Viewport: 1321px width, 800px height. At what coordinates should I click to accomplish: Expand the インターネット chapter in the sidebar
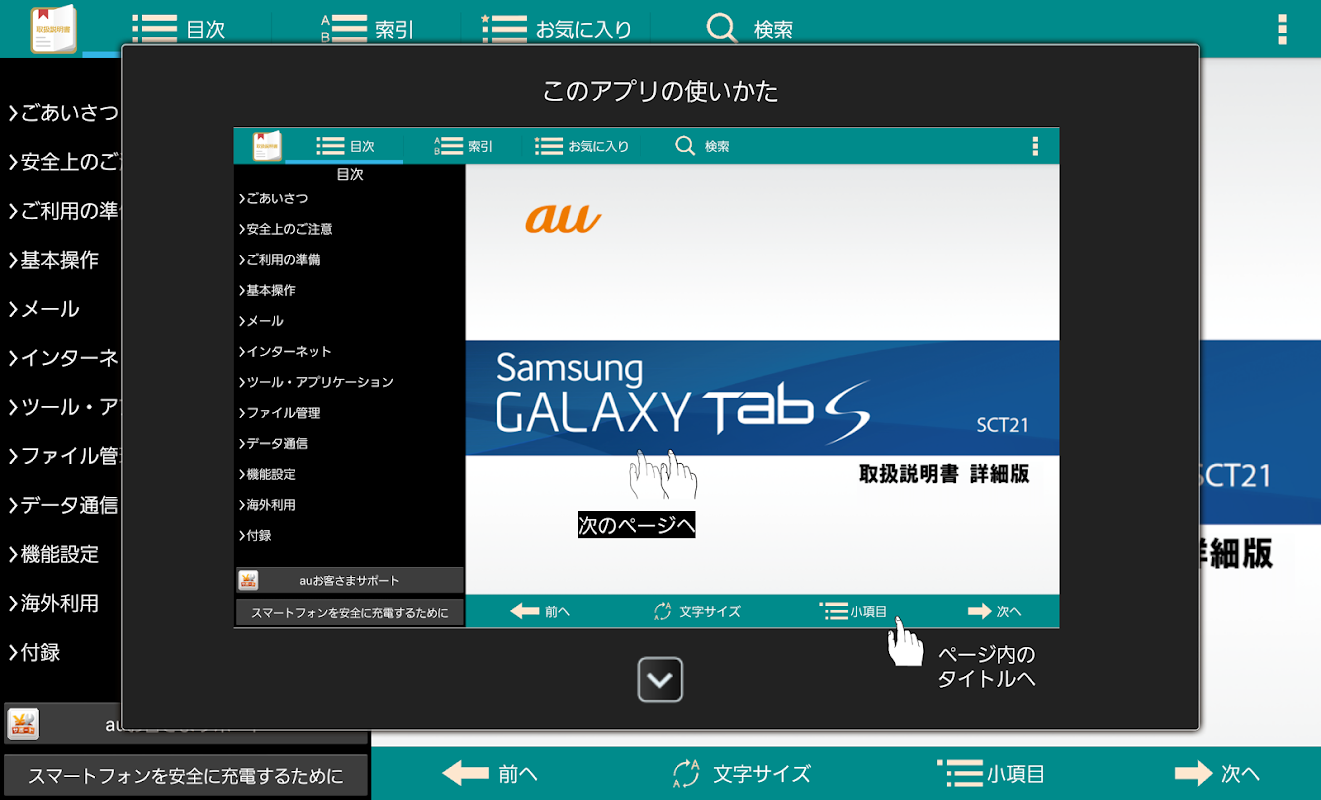pos(62,358)
